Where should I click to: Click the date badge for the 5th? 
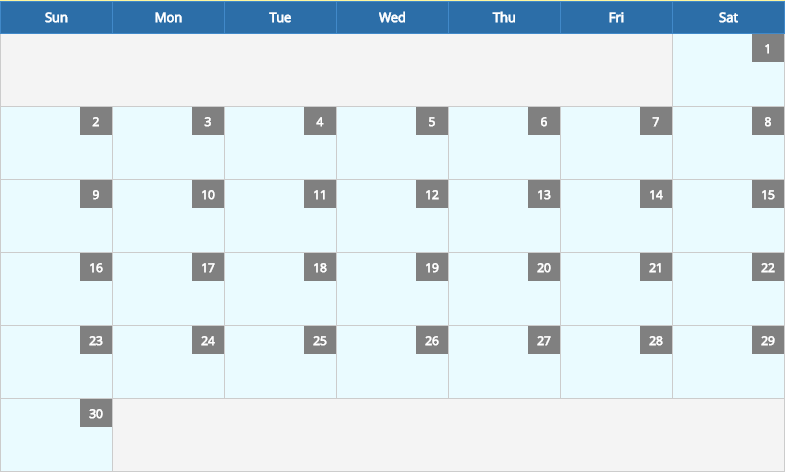coord(432,121)
